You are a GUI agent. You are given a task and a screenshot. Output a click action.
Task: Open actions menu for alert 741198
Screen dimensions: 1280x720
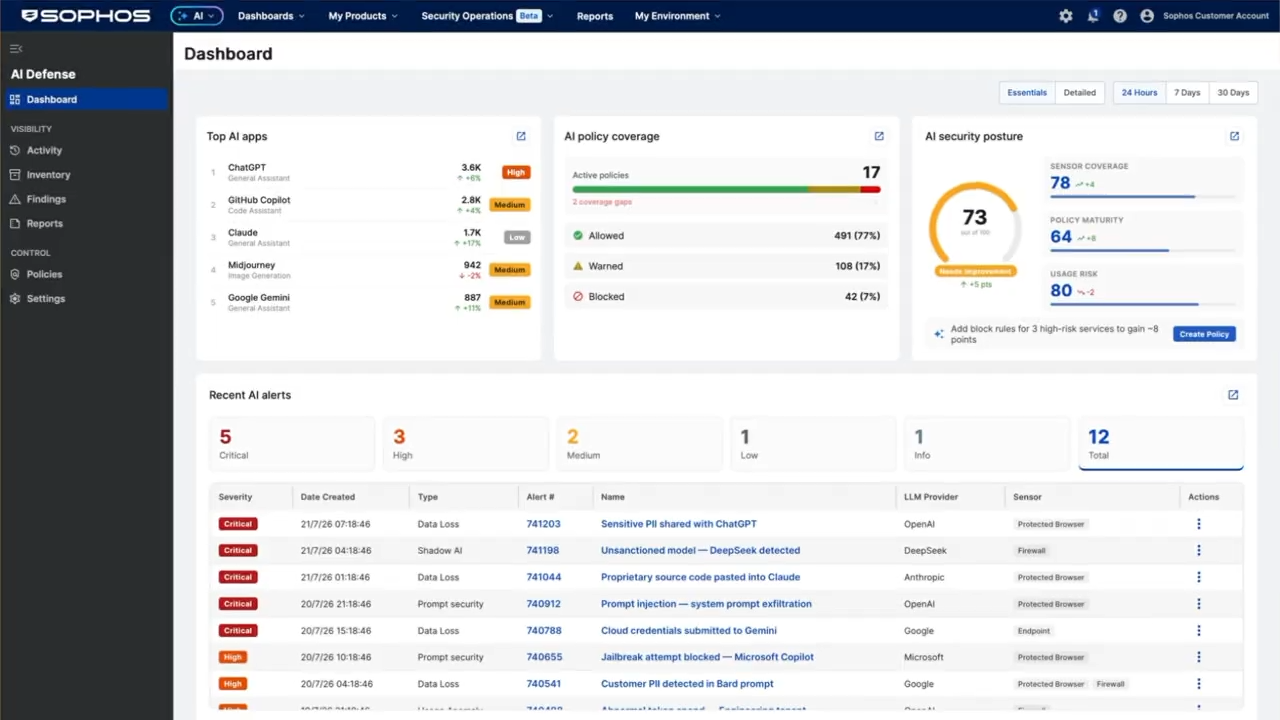[1199, 550]
